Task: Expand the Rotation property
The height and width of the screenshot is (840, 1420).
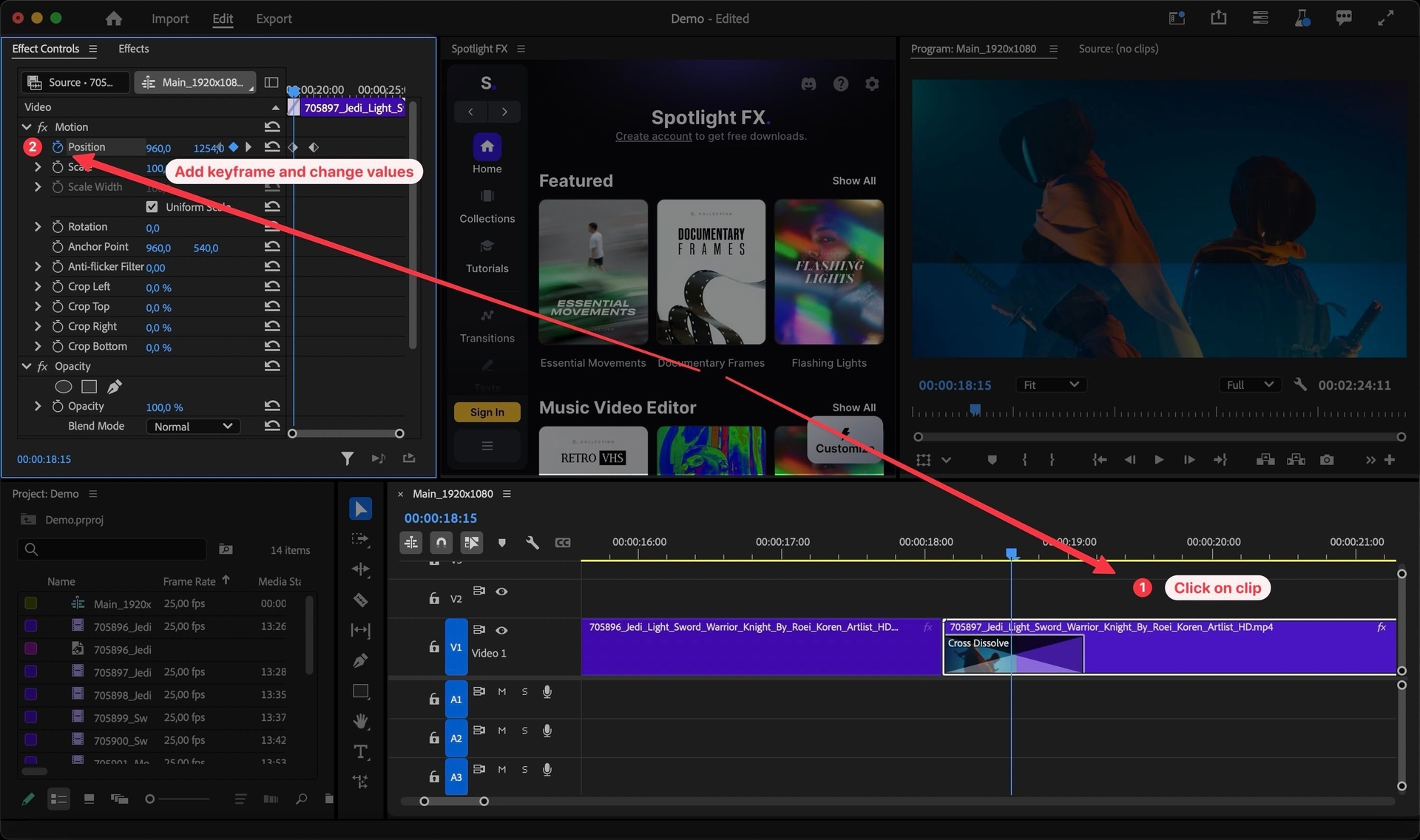Action: [x=37, y=226]
